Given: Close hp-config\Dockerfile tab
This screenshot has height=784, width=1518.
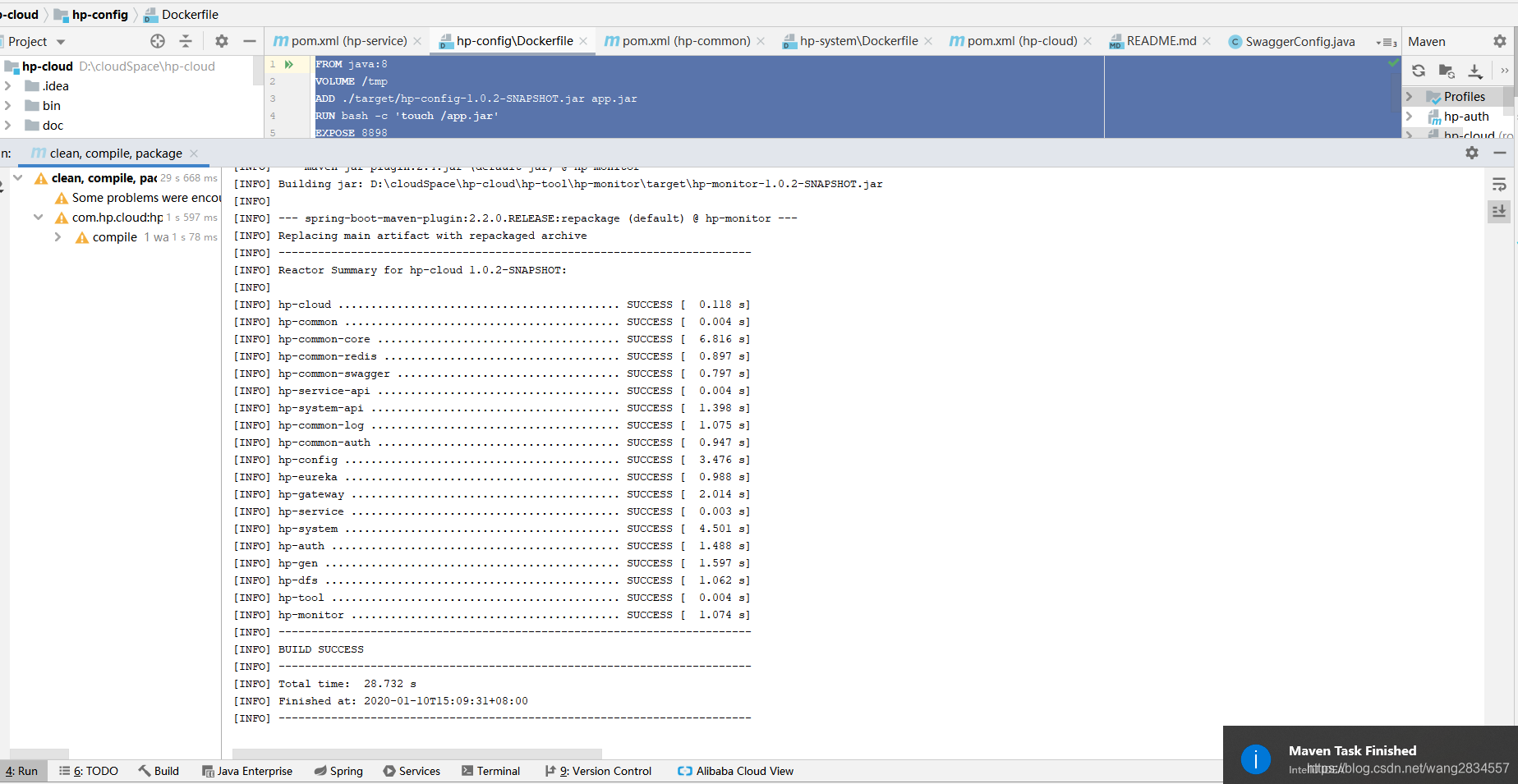Looking at the screenshot, I should coord(583,41).
